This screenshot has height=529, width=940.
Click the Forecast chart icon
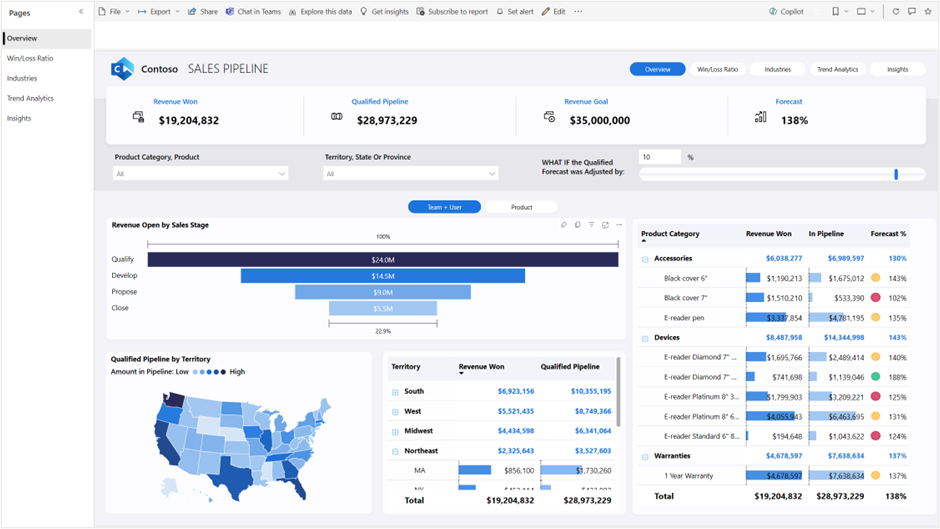760,117
